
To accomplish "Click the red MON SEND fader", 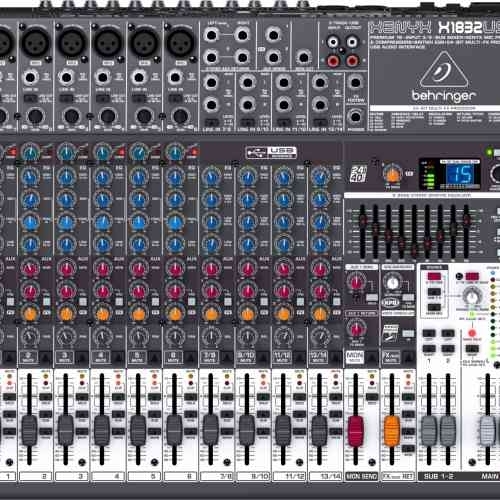I will coord(356,431).
